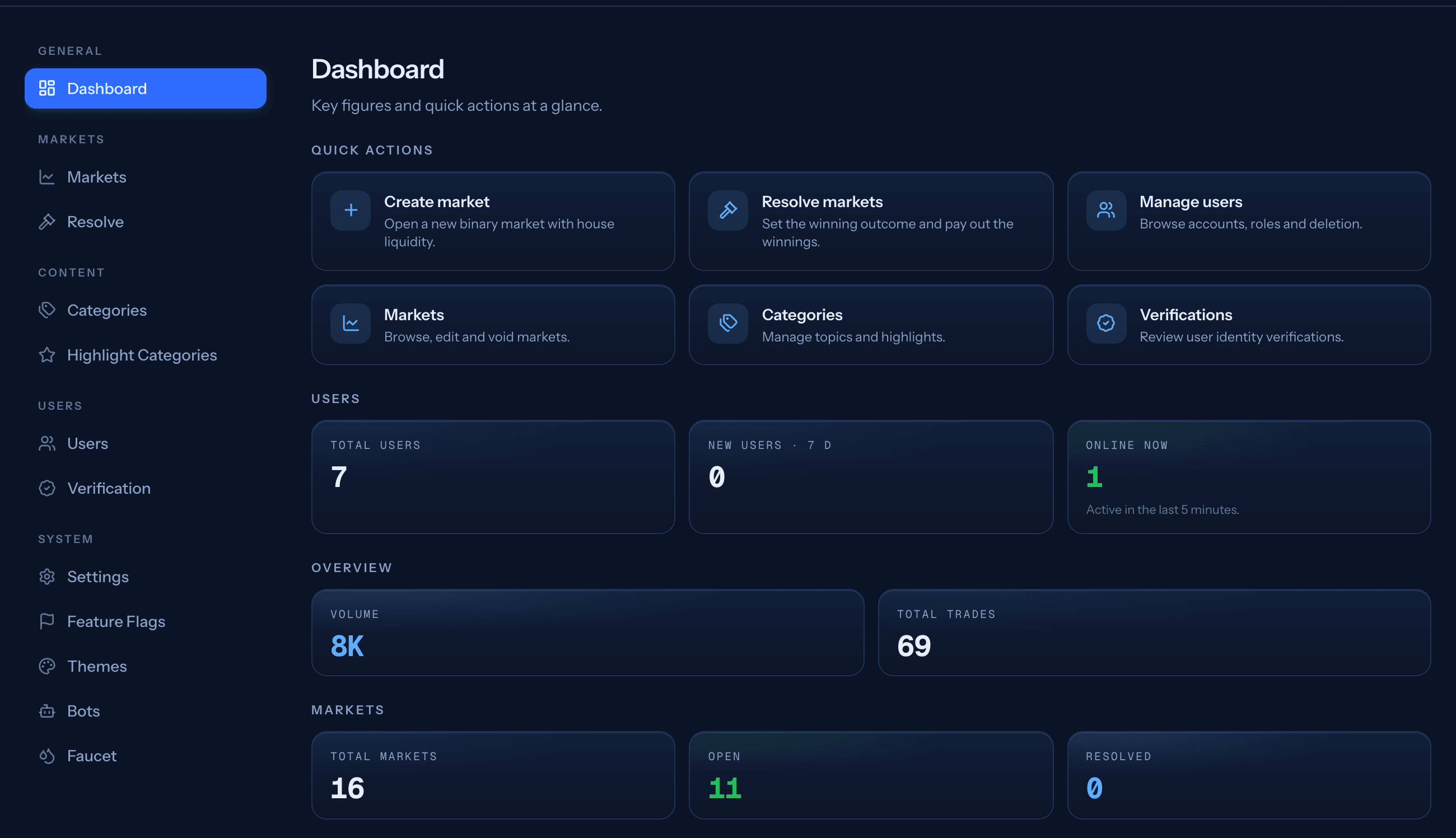The image size is (1456, 838).
Task: Click 'Browse accounts, roles and deletion.' text
Action: [1250, 224]
